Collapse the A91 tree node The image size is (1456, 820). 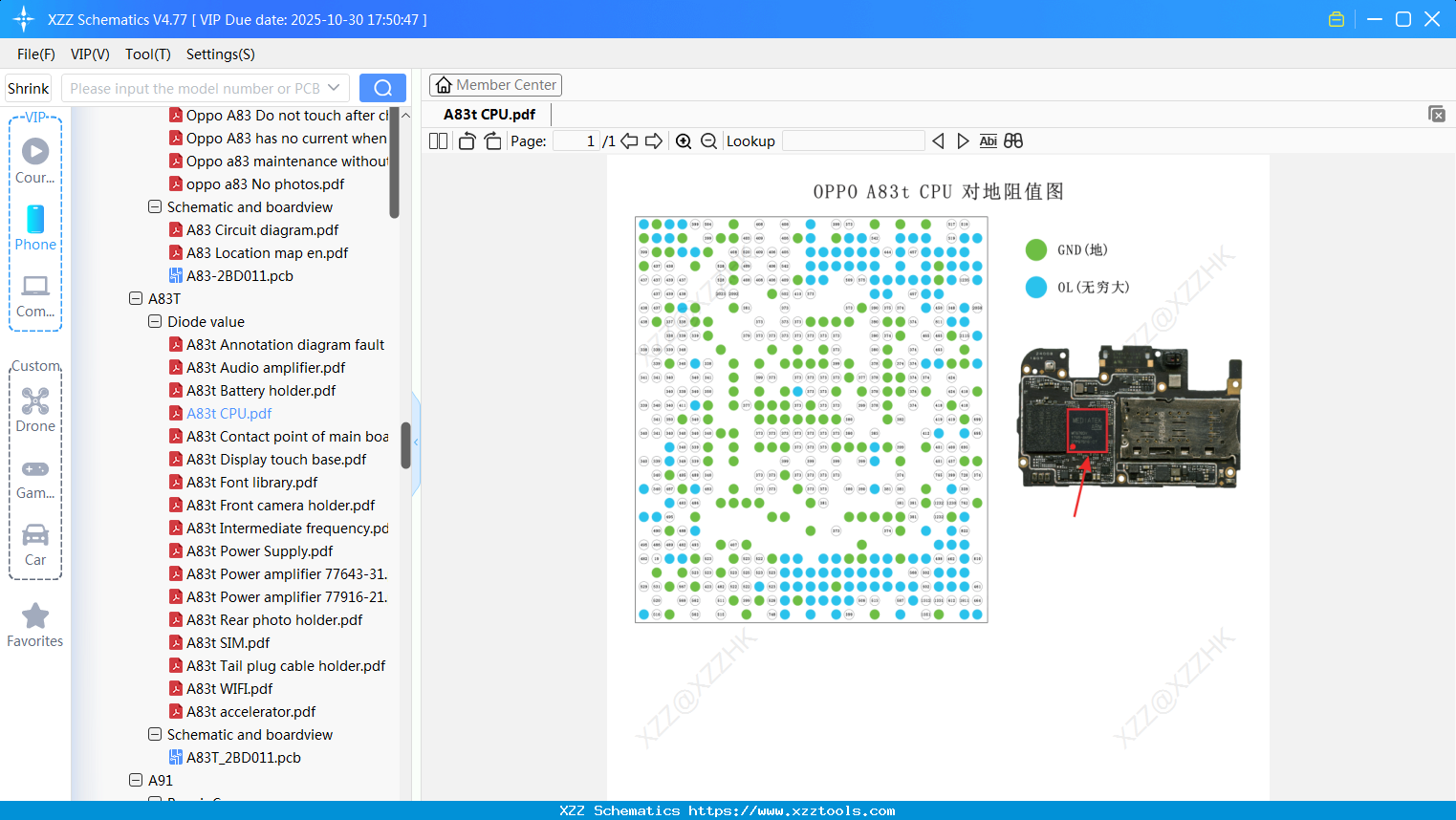tap(136, 780)
